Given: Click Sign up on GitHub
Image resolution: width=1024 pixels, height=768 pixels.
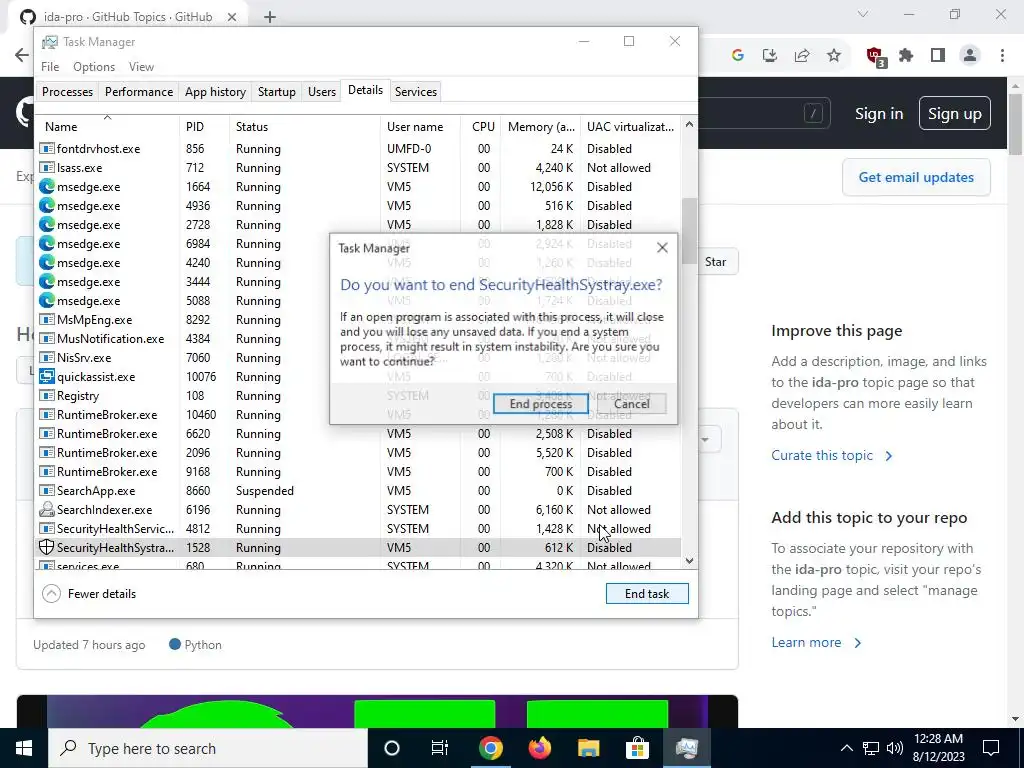Looking at the screenshot, I should (955, 114).
